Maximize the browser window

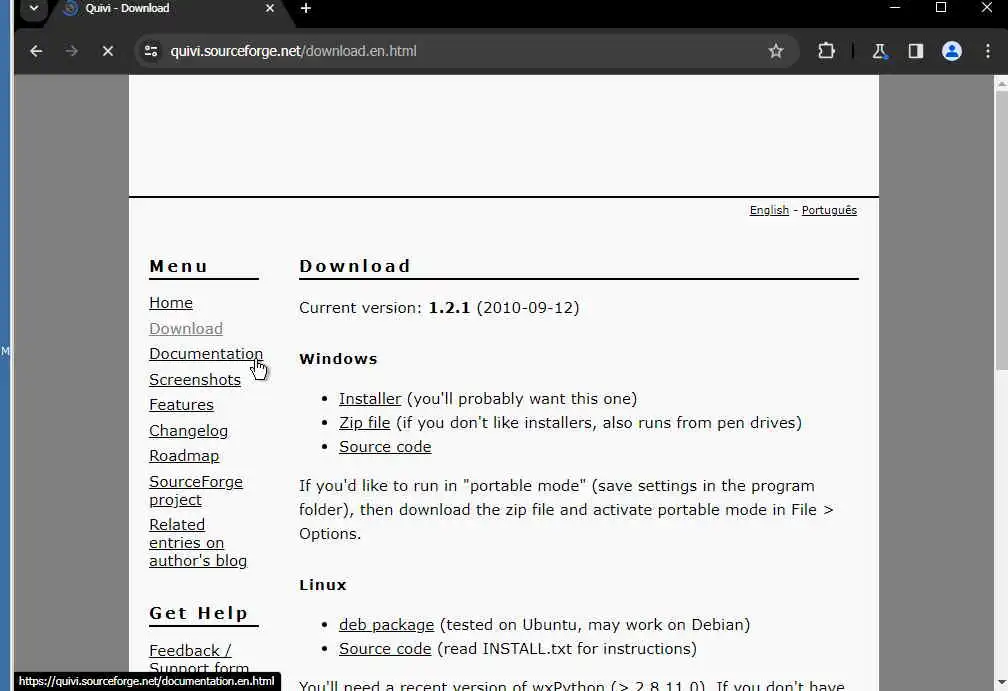click(x=940, y=8)
